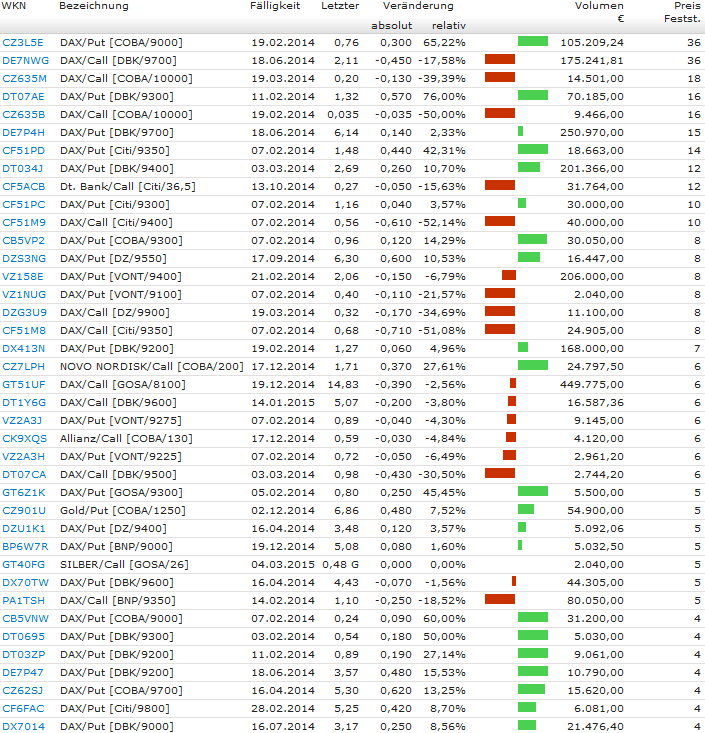This screenshot has width=705, height=733.
Task: Sort by Volumen € column header
Action: [x=599, y=12]
